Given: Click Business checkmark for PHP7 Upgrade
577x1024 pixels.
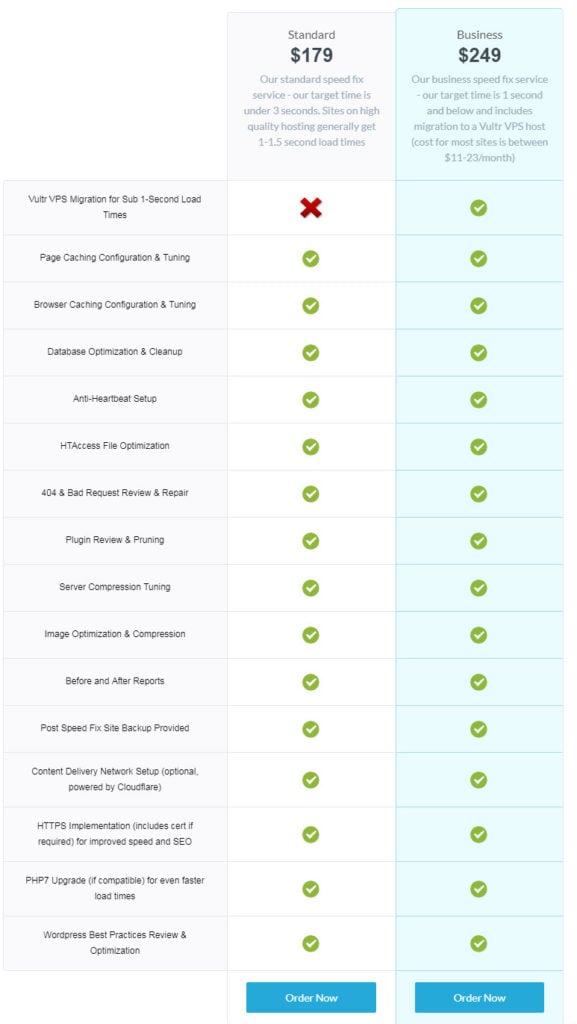Looking at the screenshot, I should point(479,889).
